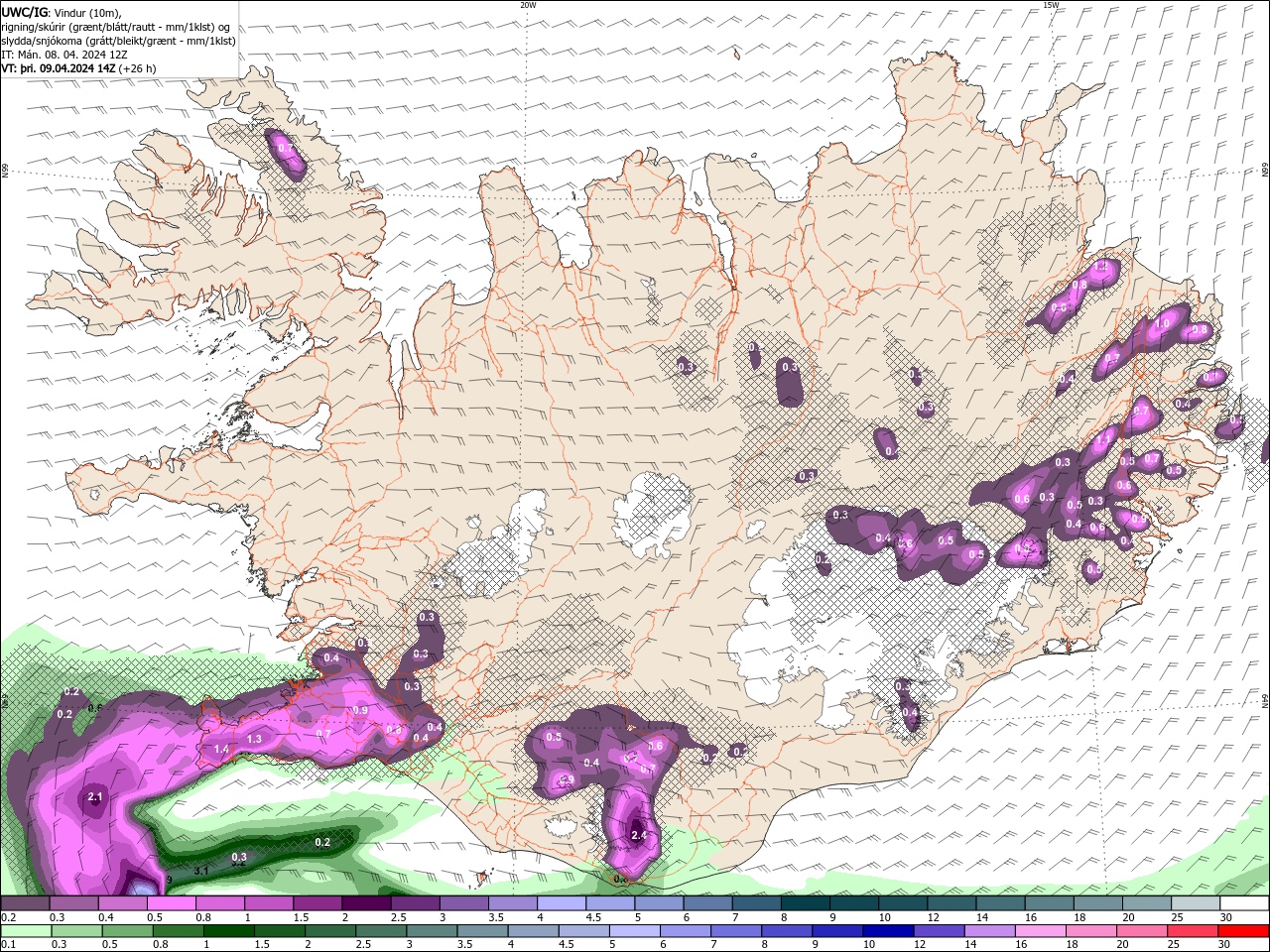Click the '1.4' precipitation value on the map
Image resolution: width=1270 pixels, height=952 pixels.
pos(221,749)
